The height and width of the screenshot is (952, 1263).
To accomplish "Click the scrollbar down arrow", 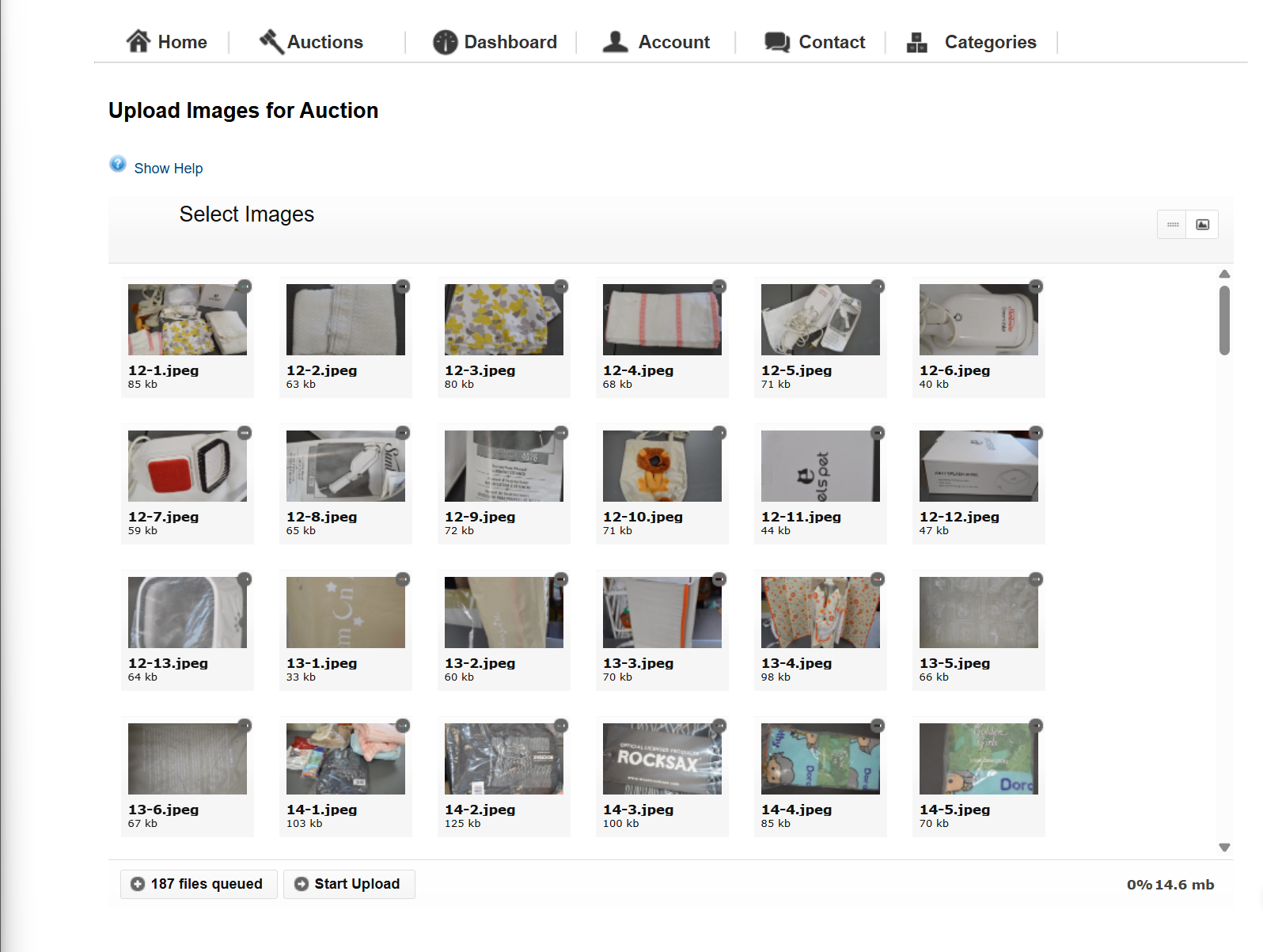I will point(1224,848).
